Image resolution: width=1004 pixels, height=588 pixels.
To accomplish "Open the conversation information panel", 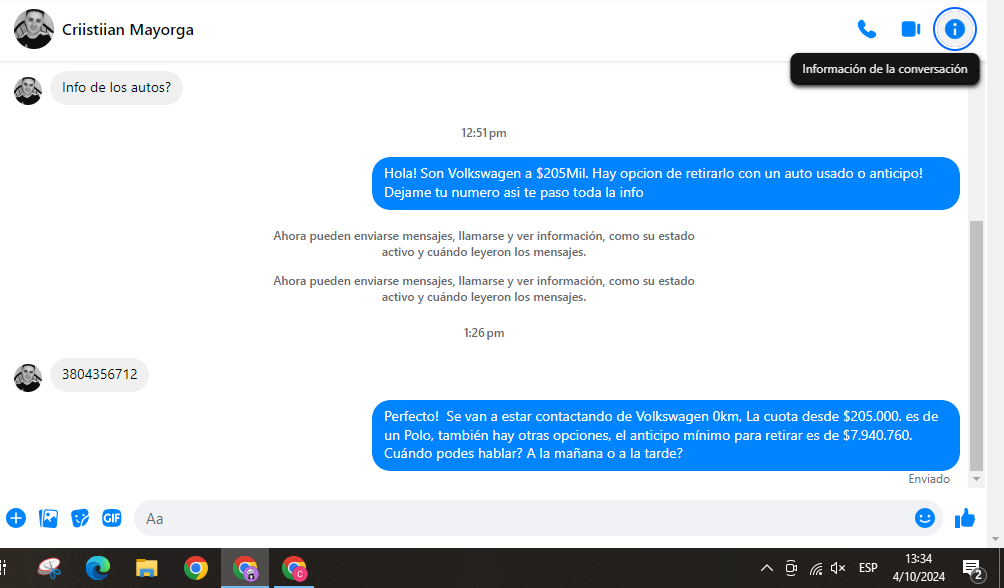I will click(x=954, y=29).
